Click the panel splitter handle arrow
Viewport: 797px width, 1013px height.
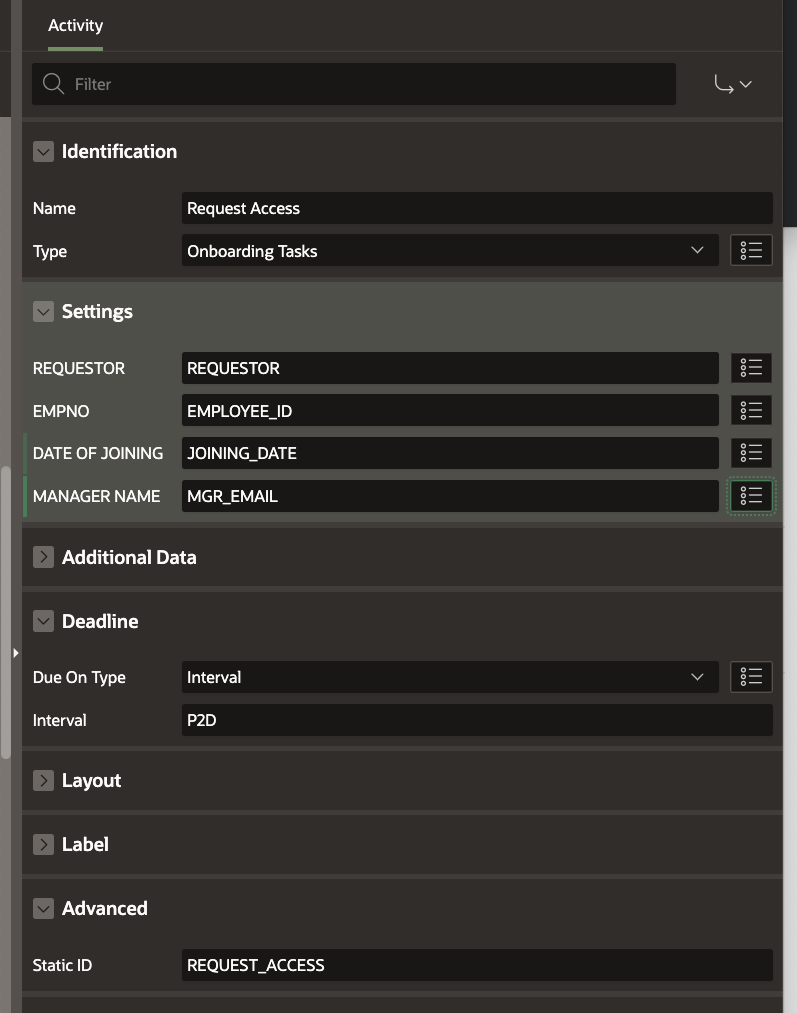[x=15, y=653]
